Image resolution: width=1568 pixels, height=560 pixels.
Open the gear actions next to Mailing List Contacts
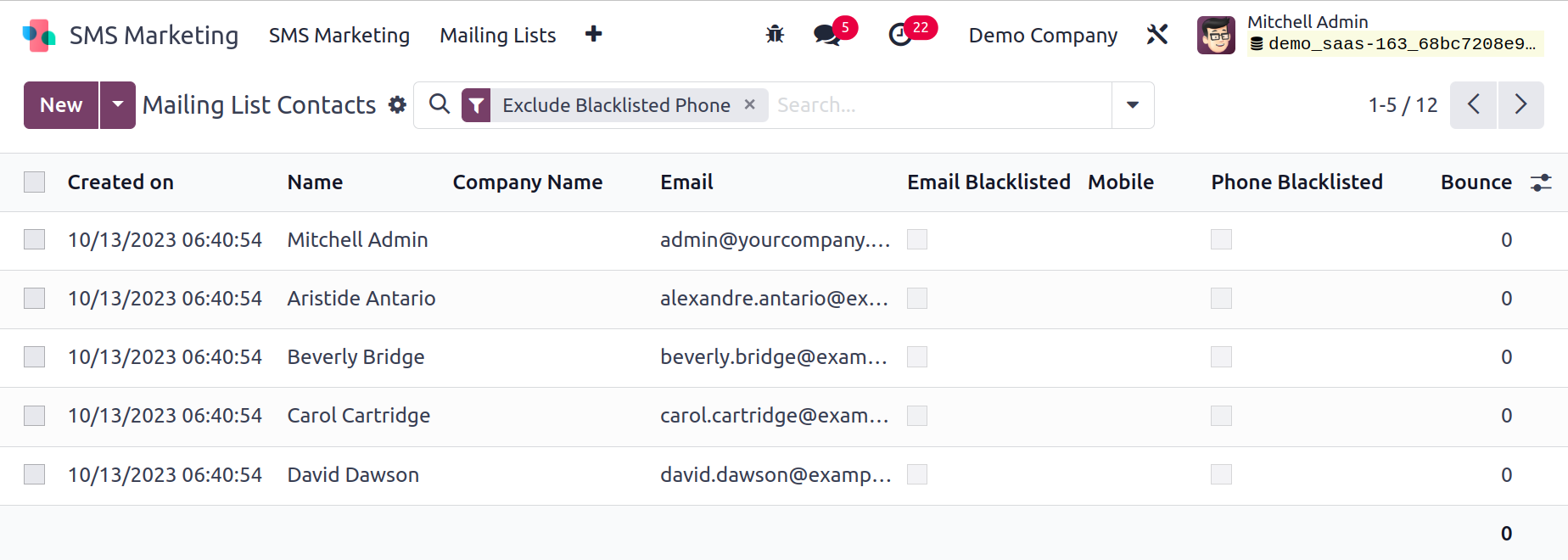coord(397,105)
